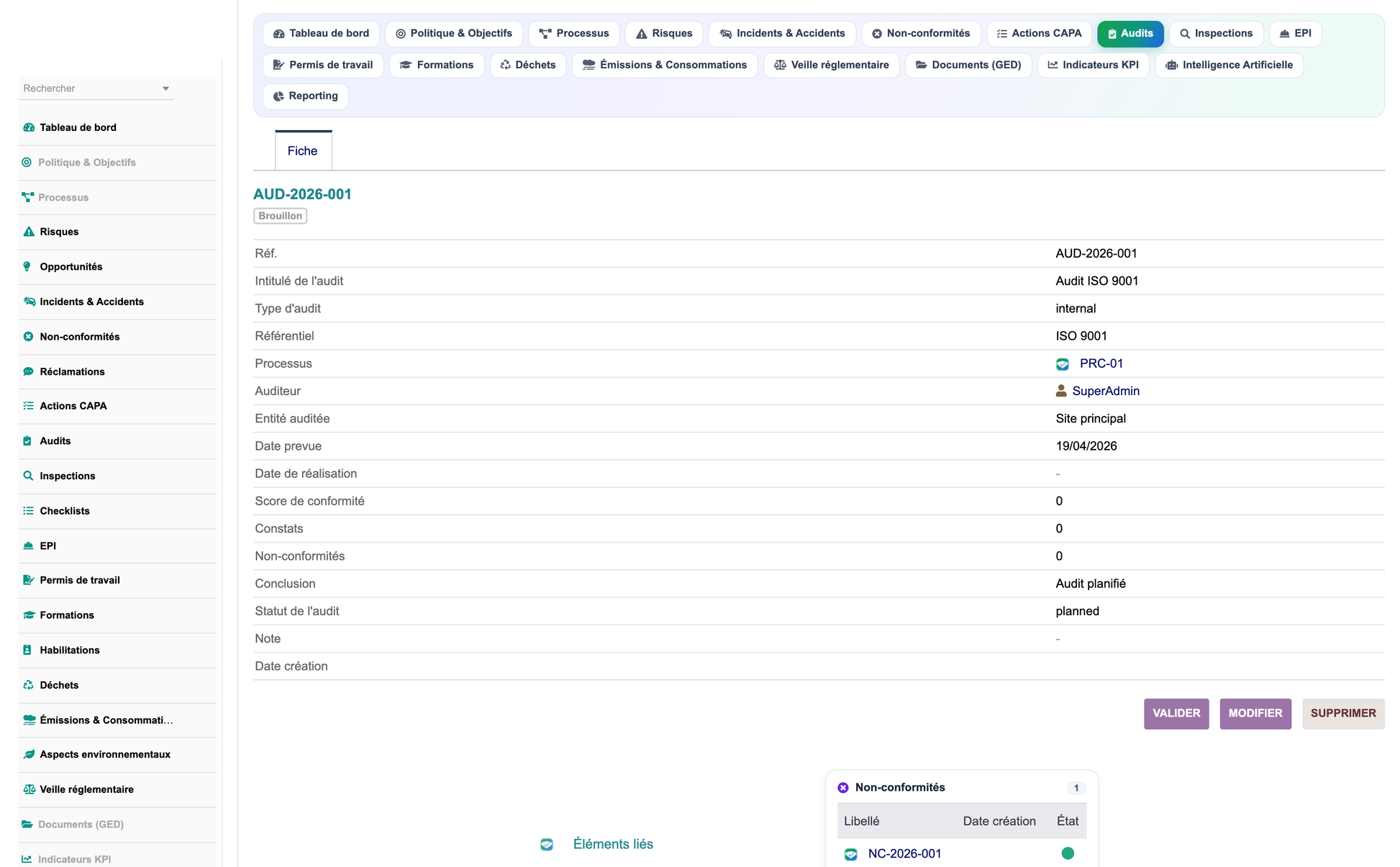Select the Veille réglementaire top tab
The image size is (1400, 867).
point(831,65)
